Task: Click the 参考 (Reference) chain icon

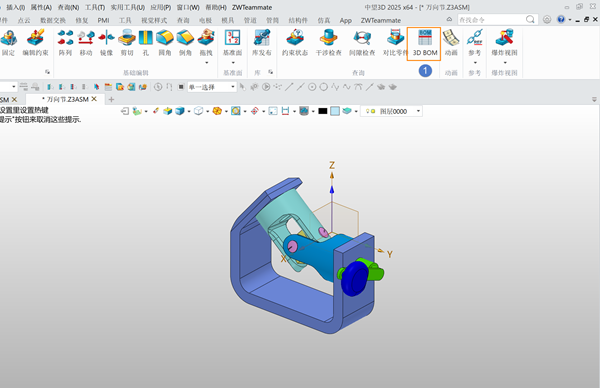Action: click(475, 37)
